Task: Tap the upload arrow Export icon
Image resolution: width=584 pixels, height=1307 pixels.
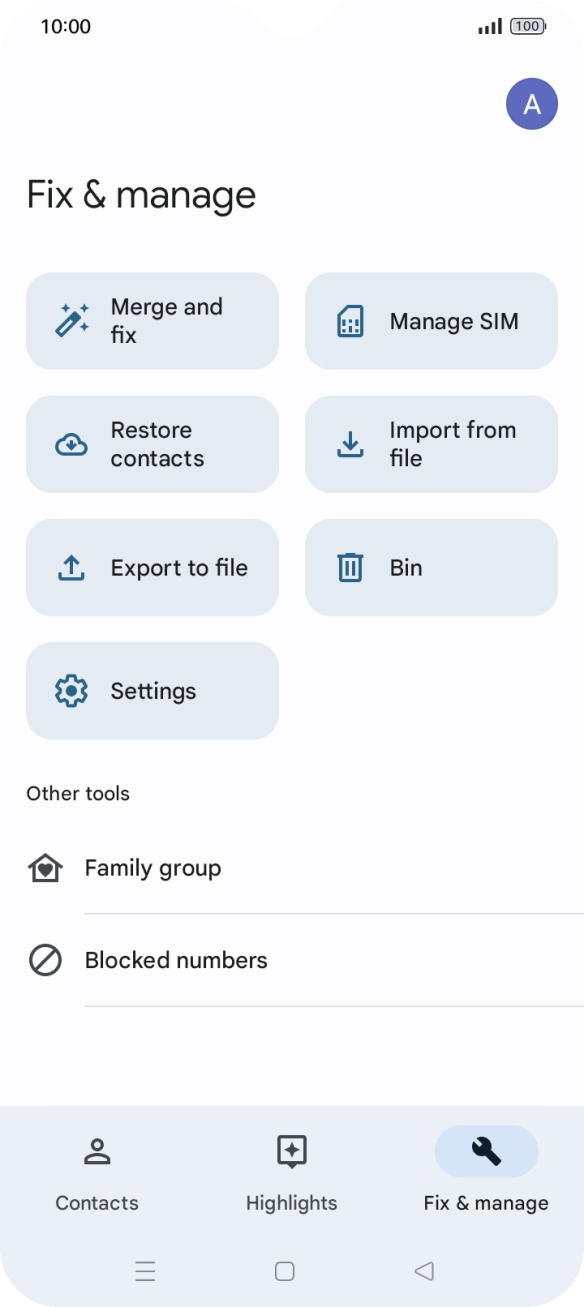Action: click(x=71, y=568)
